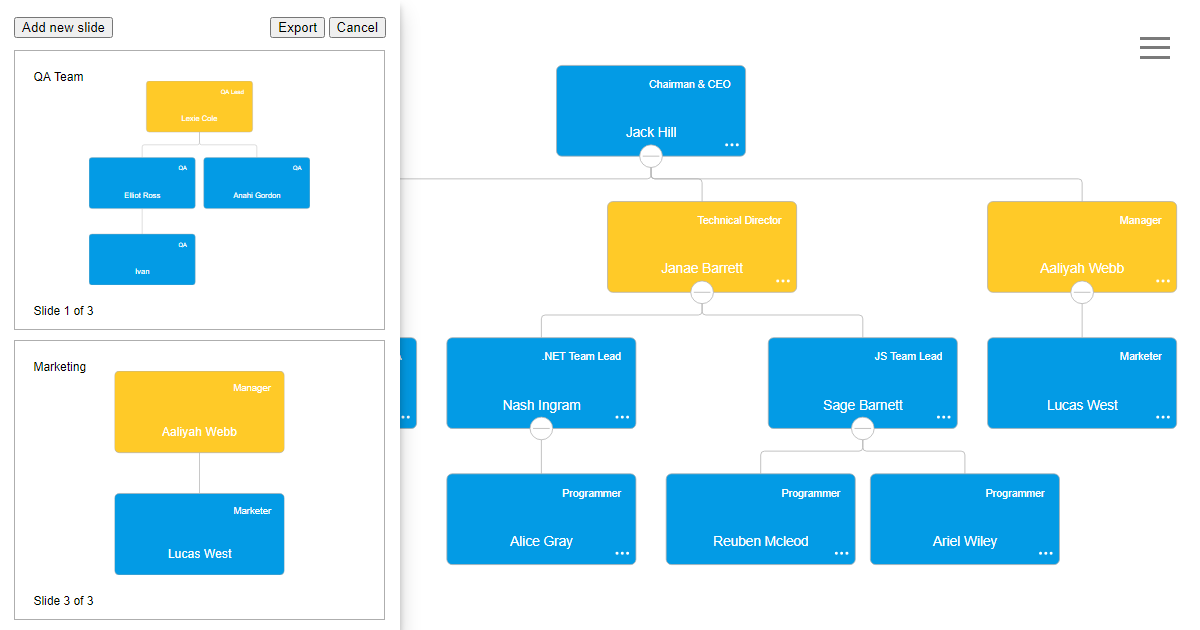Export the slides
Viewport: 1200px width, 630px height.
(x=297, y=27)
